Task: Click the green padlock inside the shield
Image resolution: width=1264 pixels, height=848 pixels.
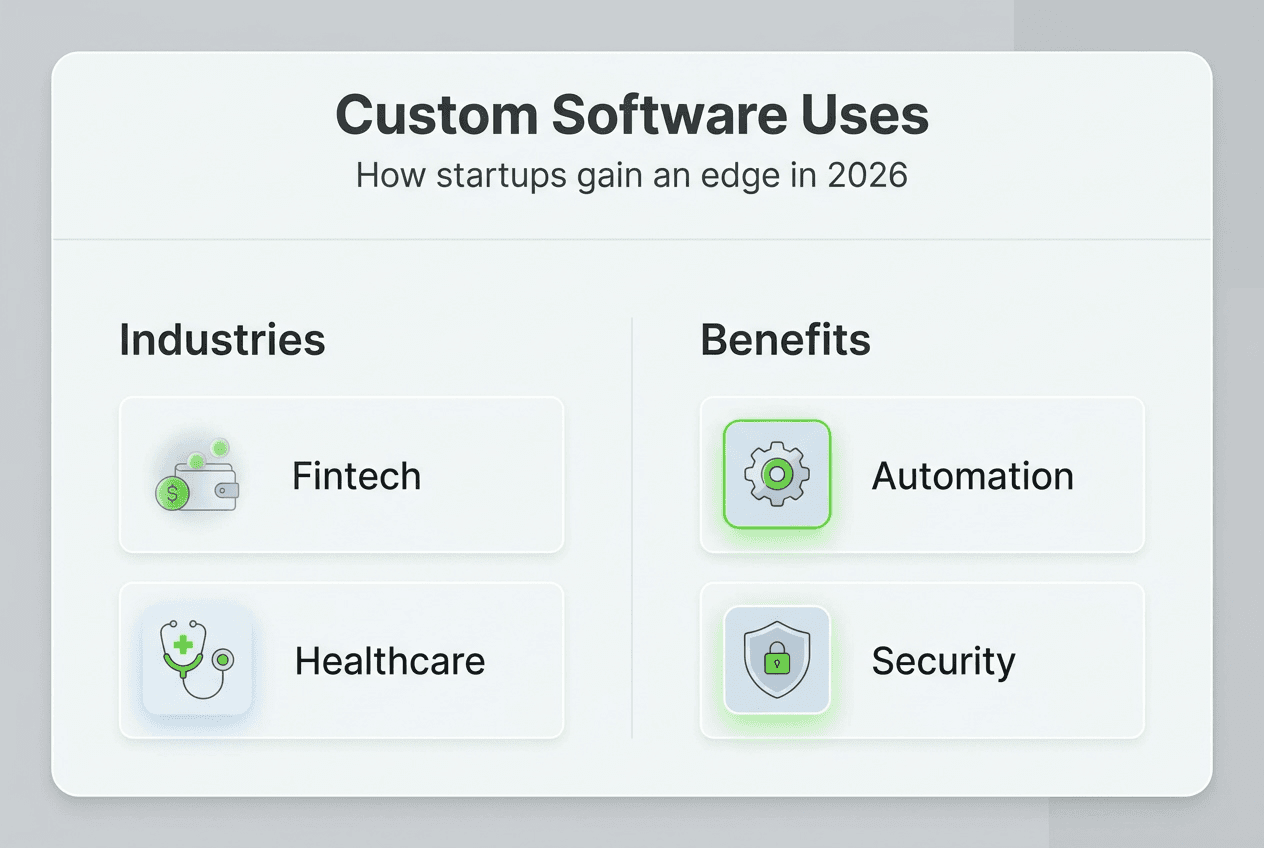Action: 777,661
